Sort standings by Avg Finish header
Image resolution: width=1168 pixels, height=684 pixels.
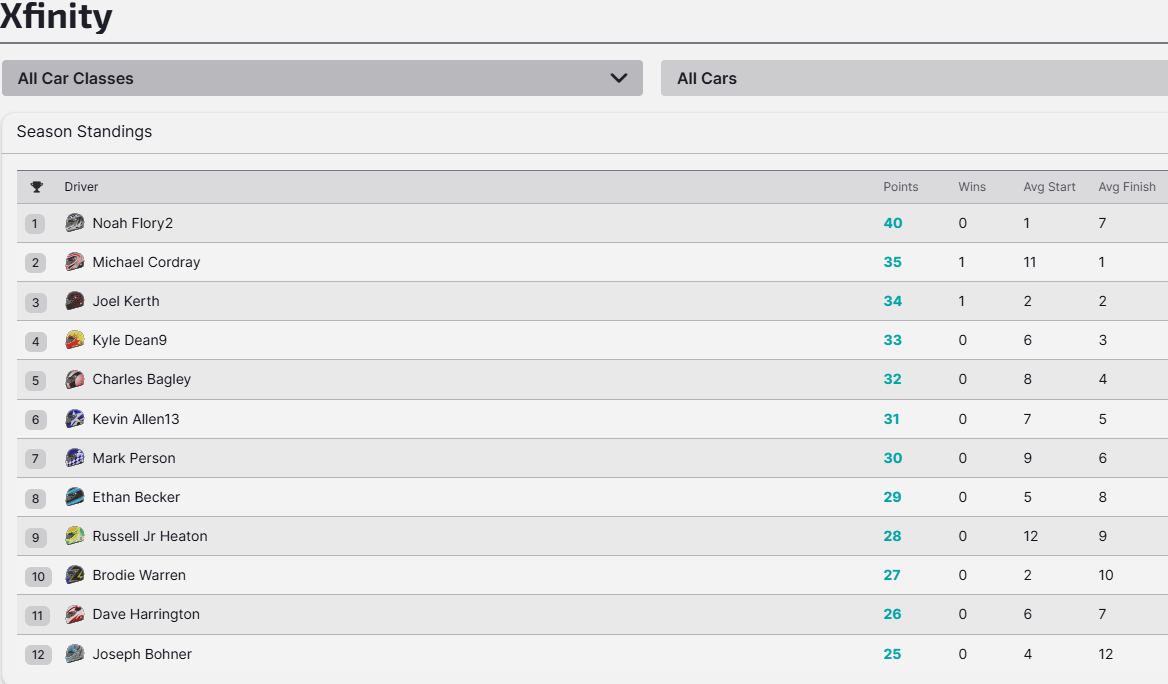(x=1126, y=187)
